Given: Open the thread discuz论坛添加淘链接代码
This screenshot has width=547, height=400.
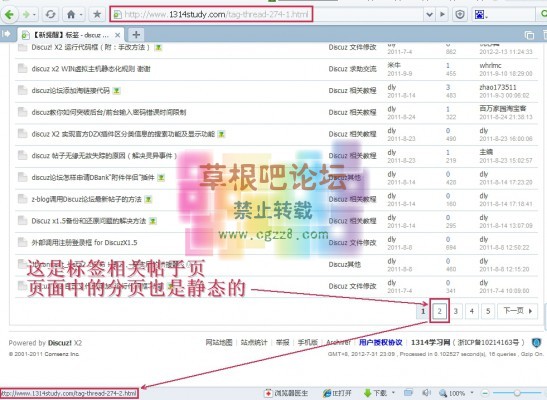Looking at the screenshot, I should click(x=71, y=91).
